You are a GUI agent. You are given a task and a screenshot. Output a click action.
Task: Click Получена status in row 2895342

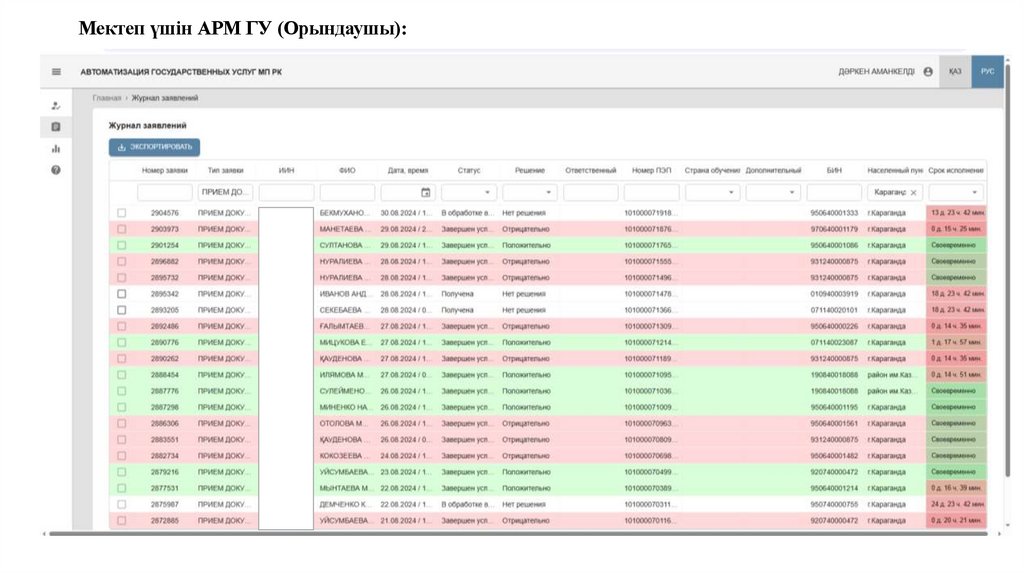point(457,294)
